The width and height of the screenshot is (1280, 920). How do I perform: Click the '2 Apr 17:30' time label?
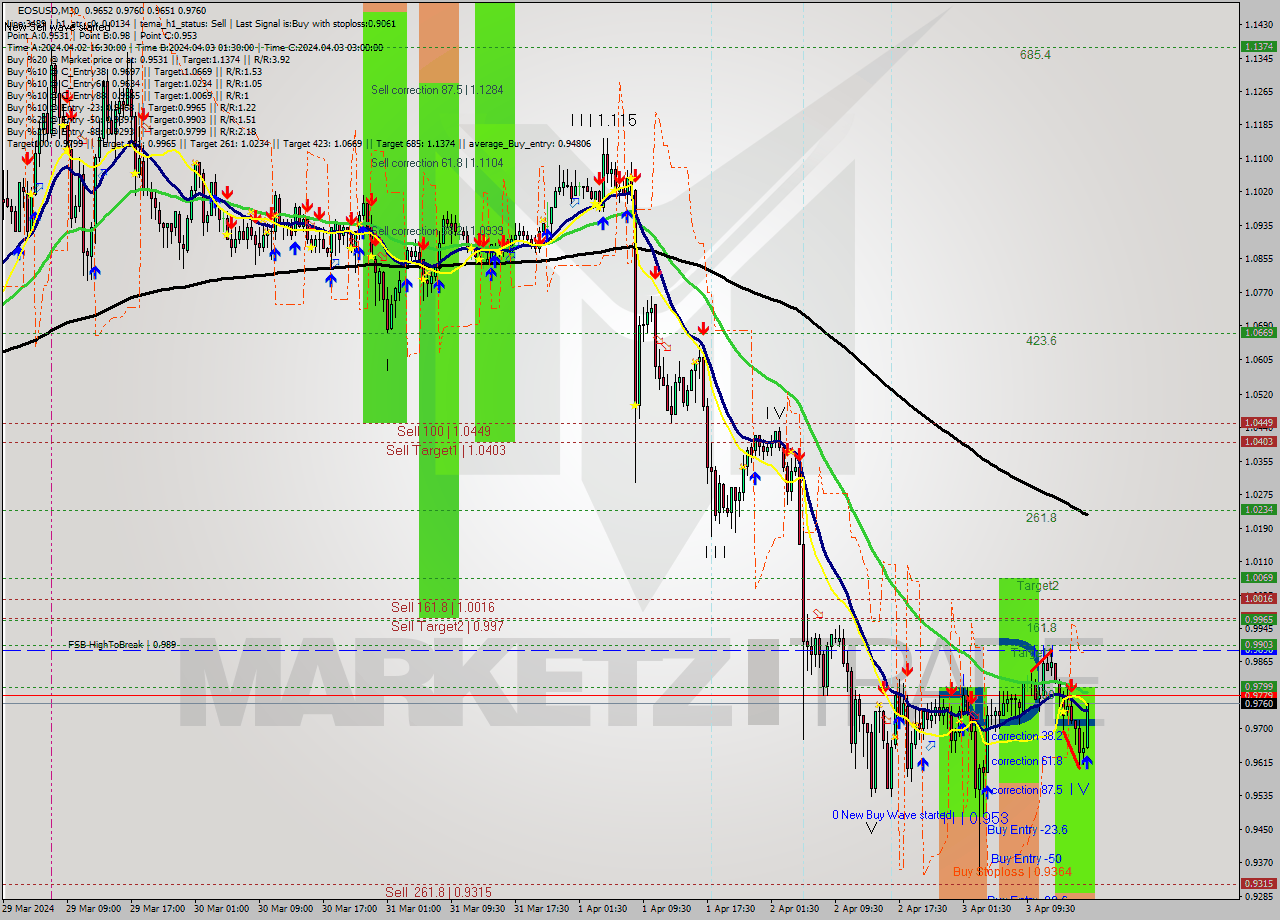click(x=923, y=909)
